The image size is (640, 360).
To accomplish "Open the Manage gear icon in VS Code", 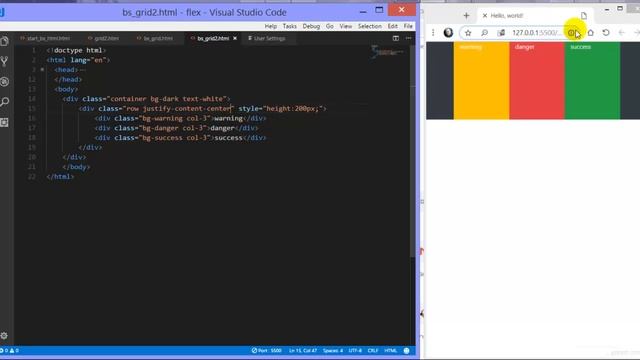I will 4,336.
